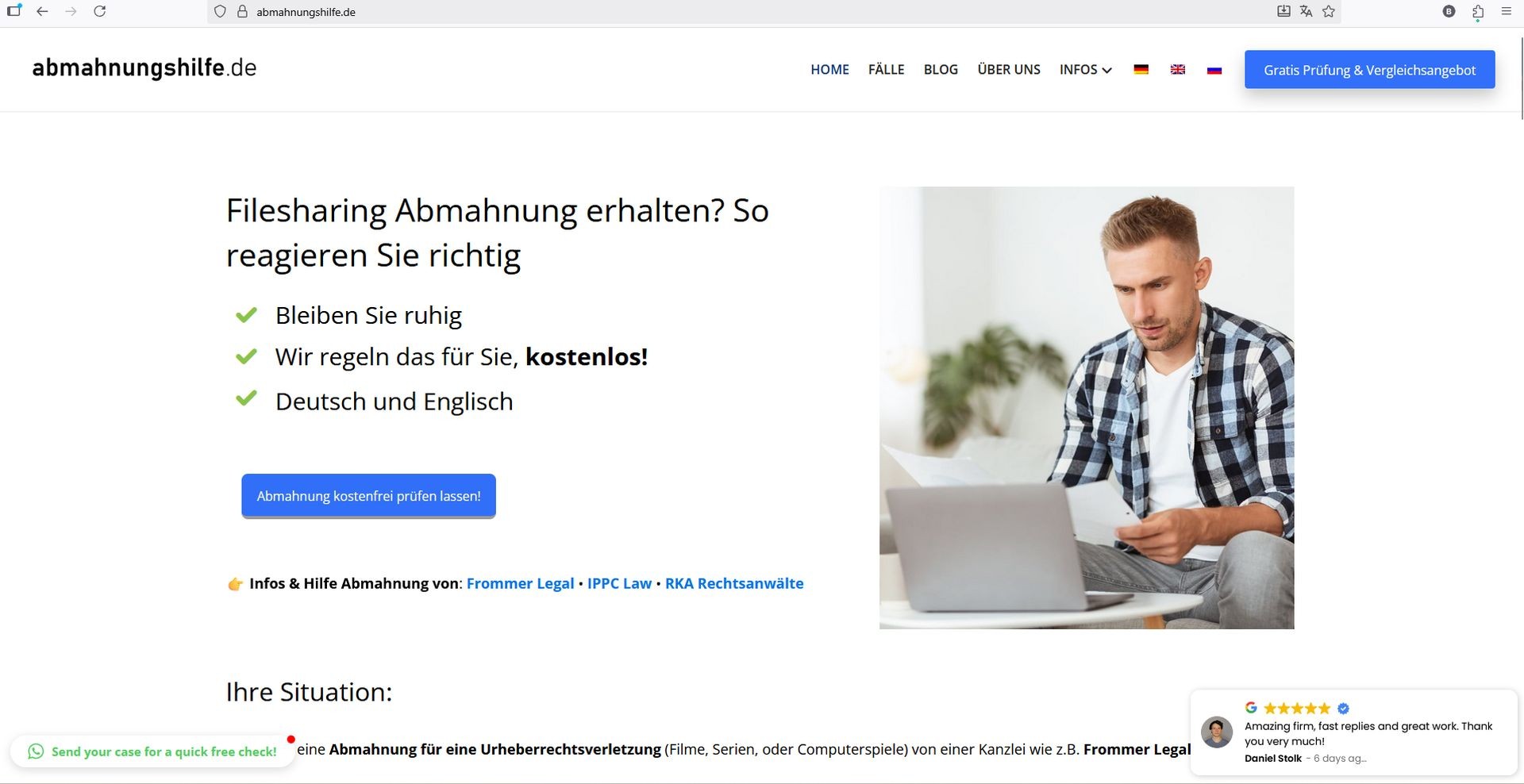This screenshot has height=784, width=1524.
Task: Open the browser hamburger menu
Action: pos(1507,11)
